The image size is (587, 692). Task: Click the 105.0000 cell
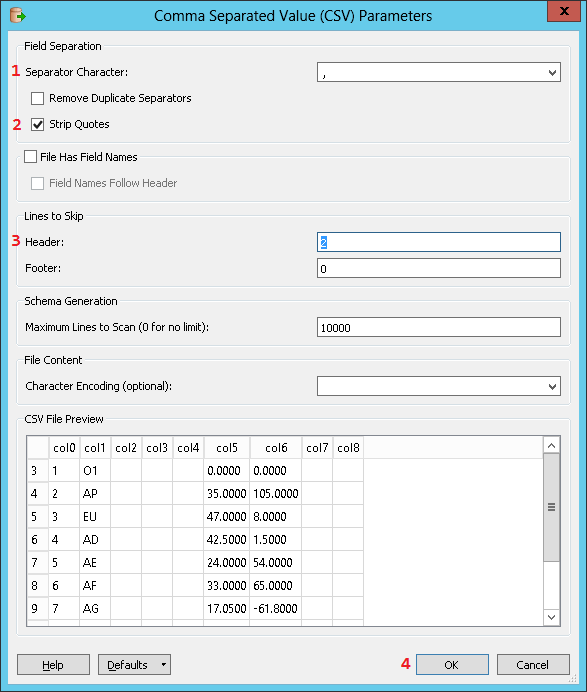click(276, 494)
